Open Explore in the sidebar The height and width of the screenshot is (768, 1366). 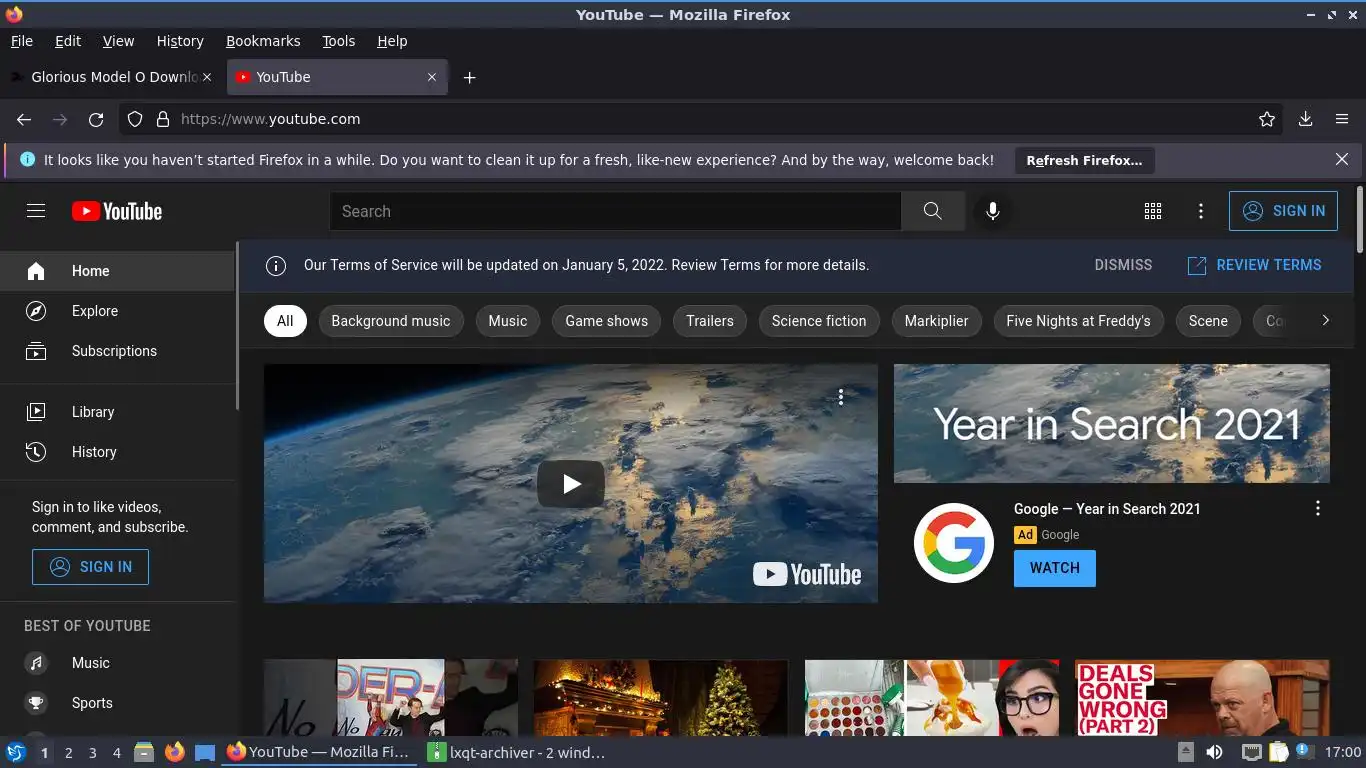click(118, 311)
